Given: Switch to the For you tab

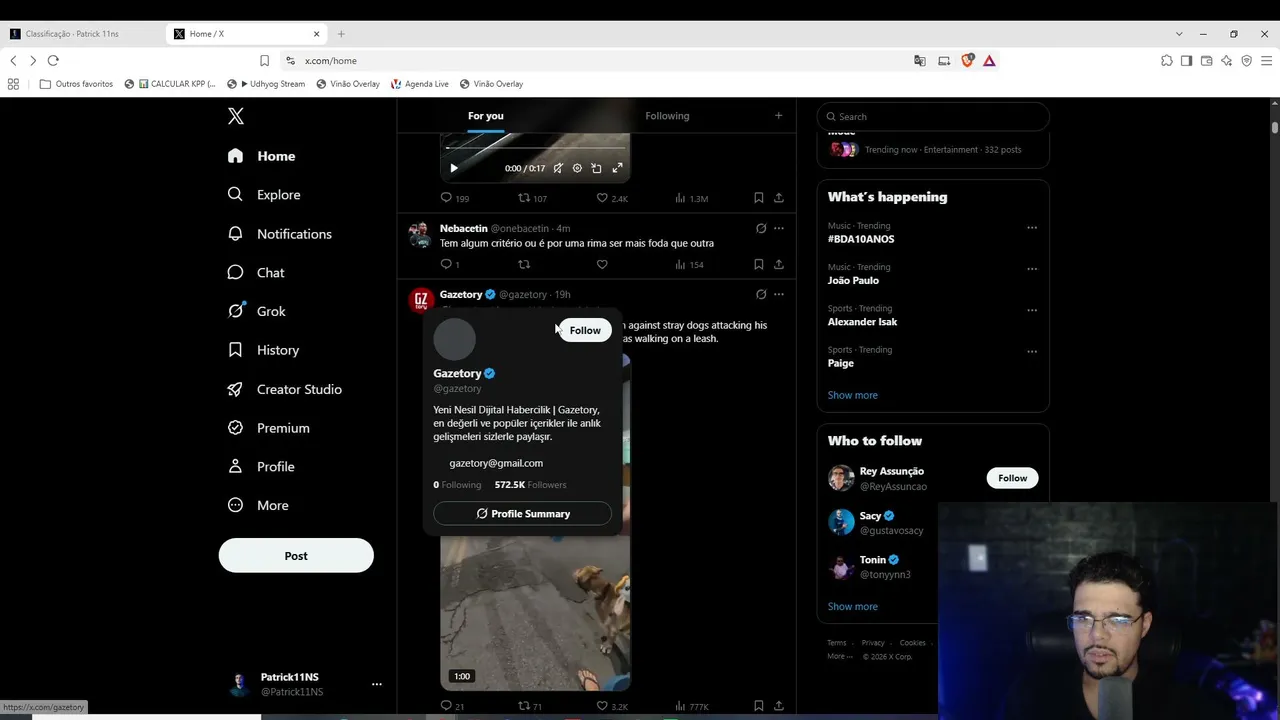Looking at the screenshot, I should click(486, 116).
